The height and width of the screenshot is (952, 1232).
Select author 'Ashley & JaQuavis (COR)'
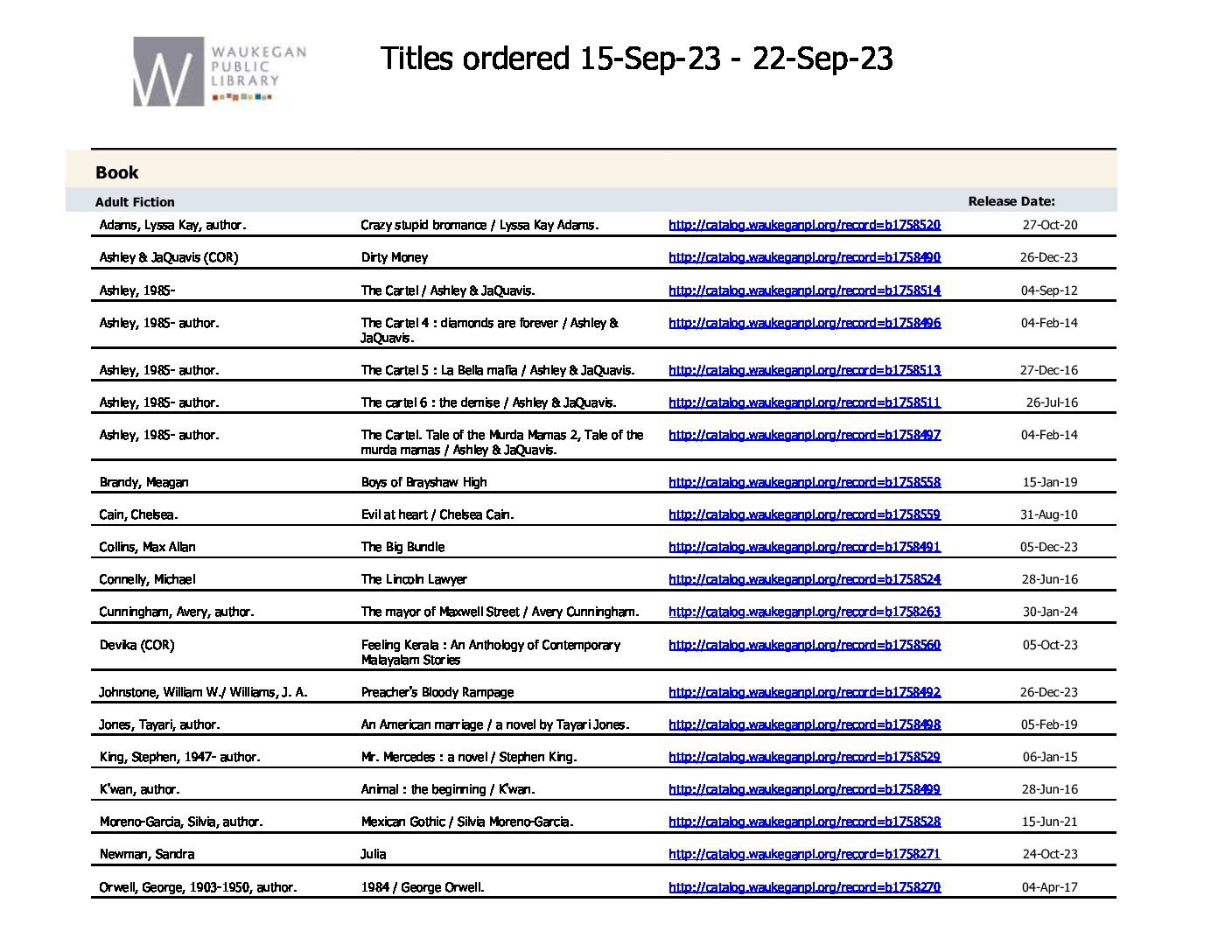(x=169, y=257)
